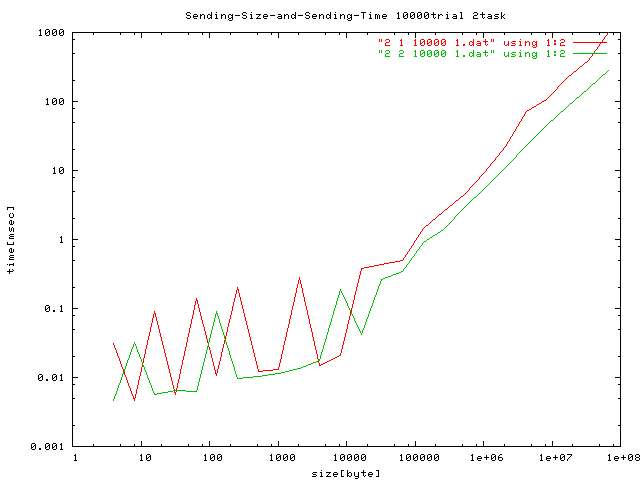Click the 100000 x-axis tick label
640x480 pixels.
414,458
